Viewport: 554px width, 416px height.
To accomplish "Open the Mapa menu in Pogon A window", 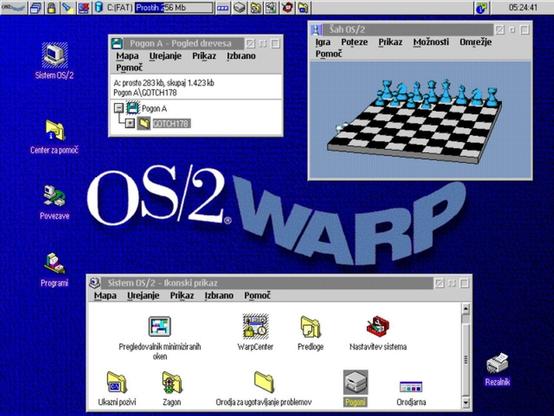I will pos(127,56).
